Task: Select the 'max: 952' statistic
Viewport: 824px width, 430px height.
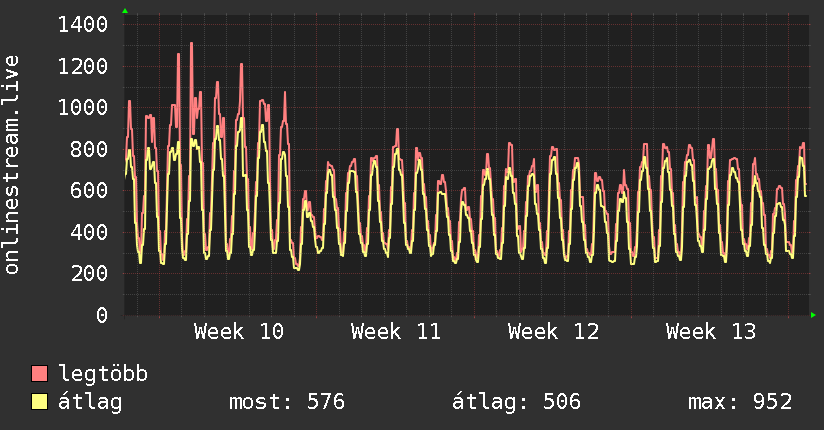Action: (x=740, y=402)
